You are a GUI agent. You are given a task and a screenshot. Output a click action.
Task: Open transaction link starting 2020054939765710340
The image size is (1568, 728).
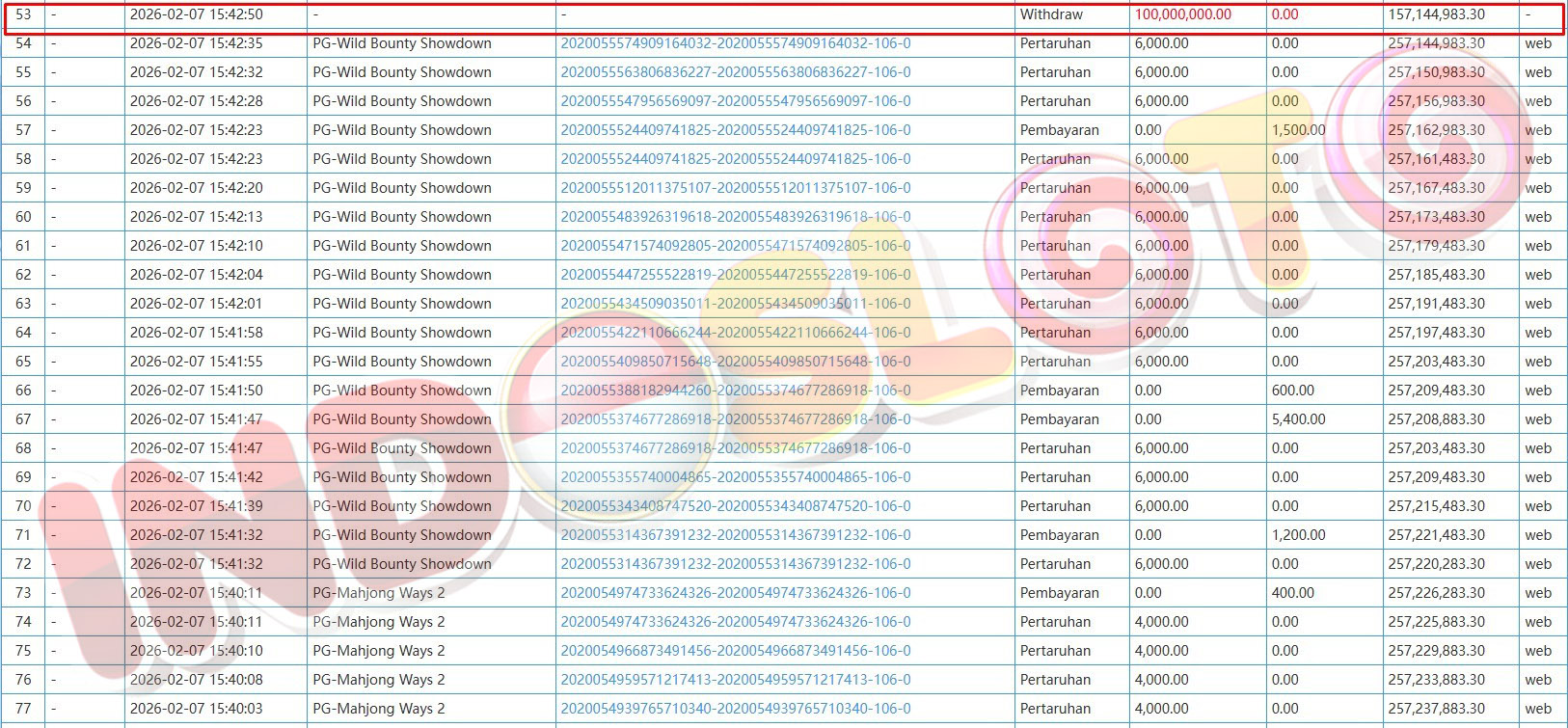tap(735, 709)
